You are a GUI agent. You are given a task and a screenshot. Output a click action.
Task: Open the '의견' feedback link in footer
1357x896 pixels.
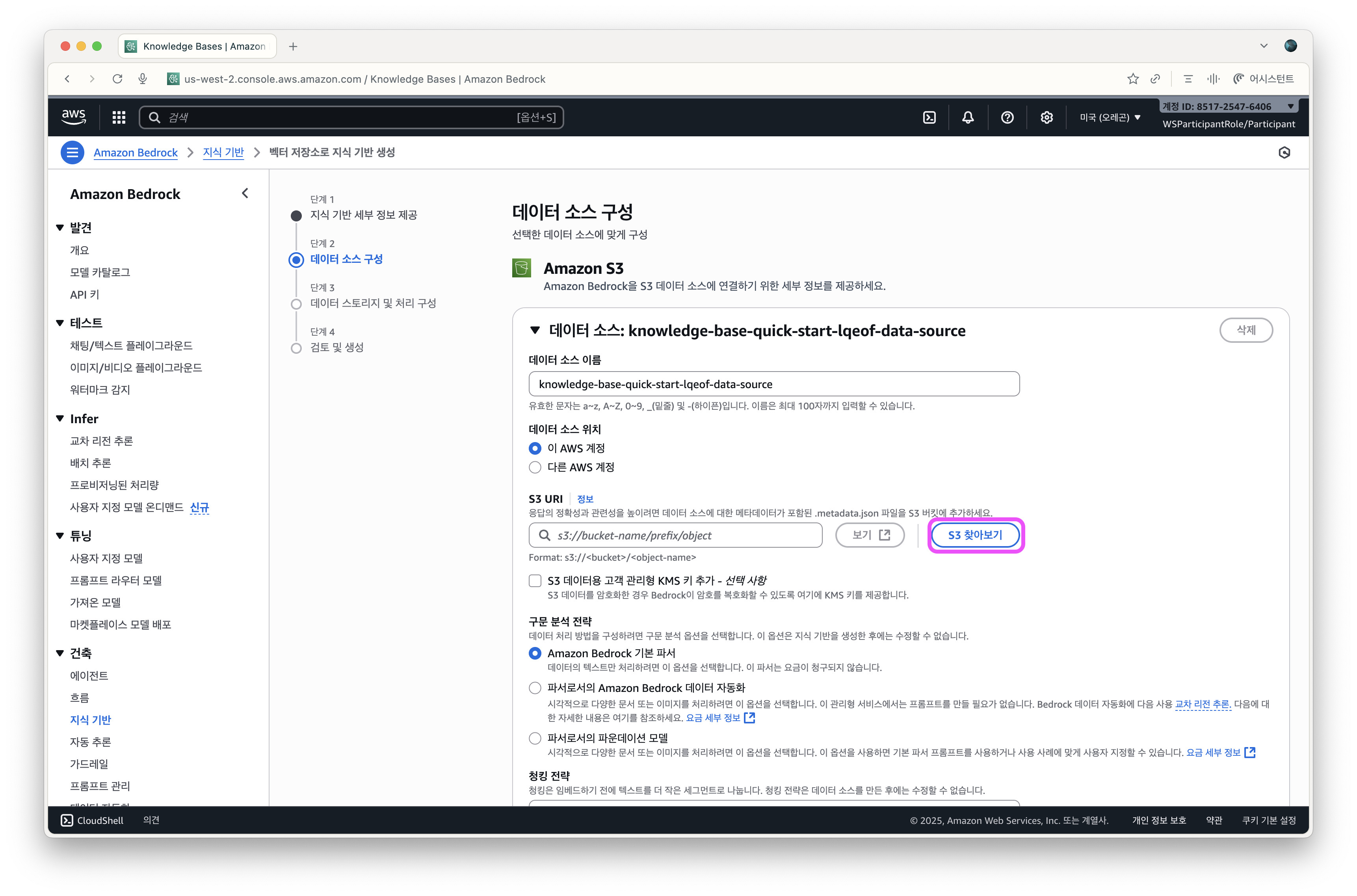point(151,820)
